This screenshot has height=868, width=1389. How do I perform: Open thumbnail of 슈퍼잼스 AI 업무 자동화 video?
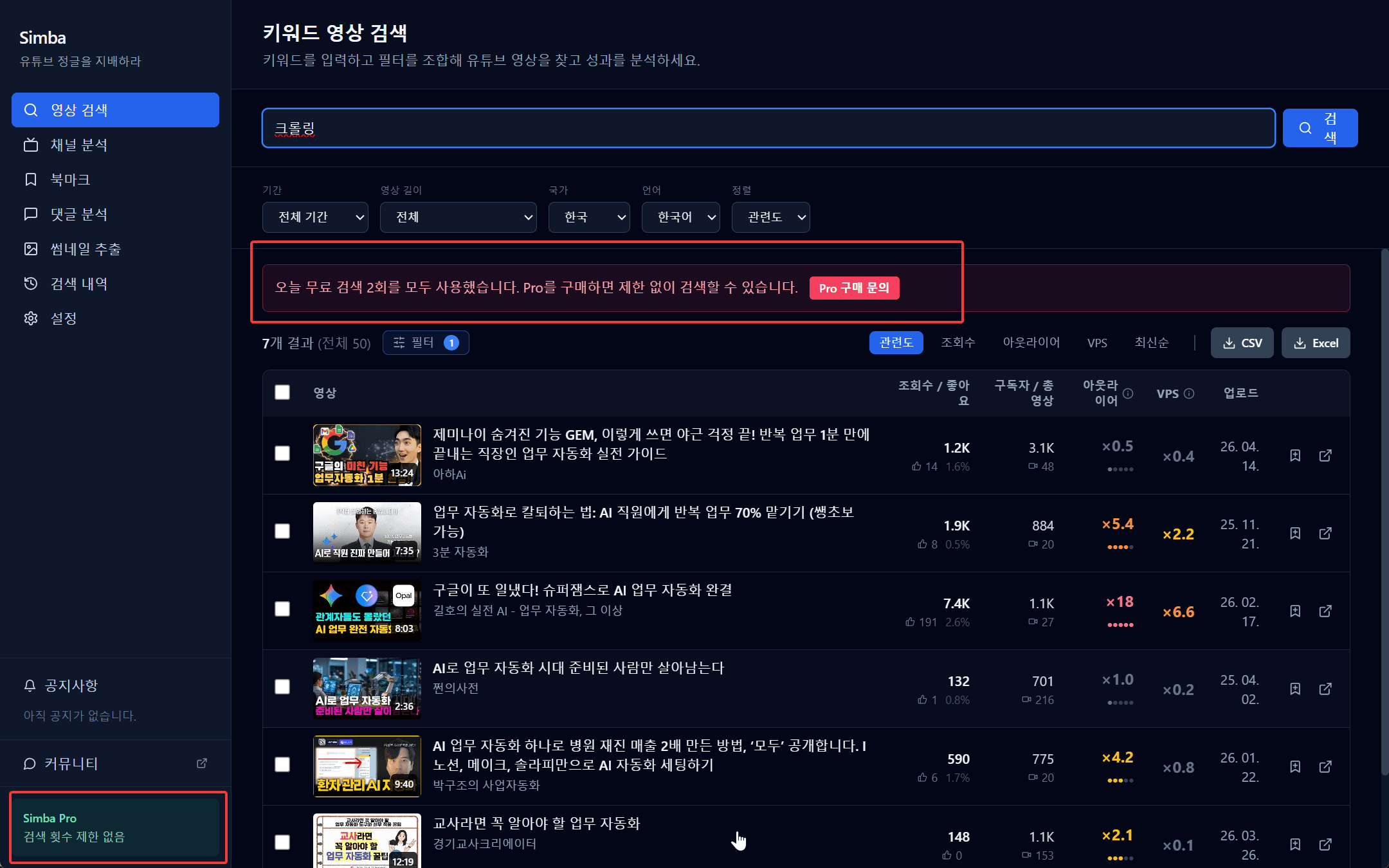pos(367,611)
